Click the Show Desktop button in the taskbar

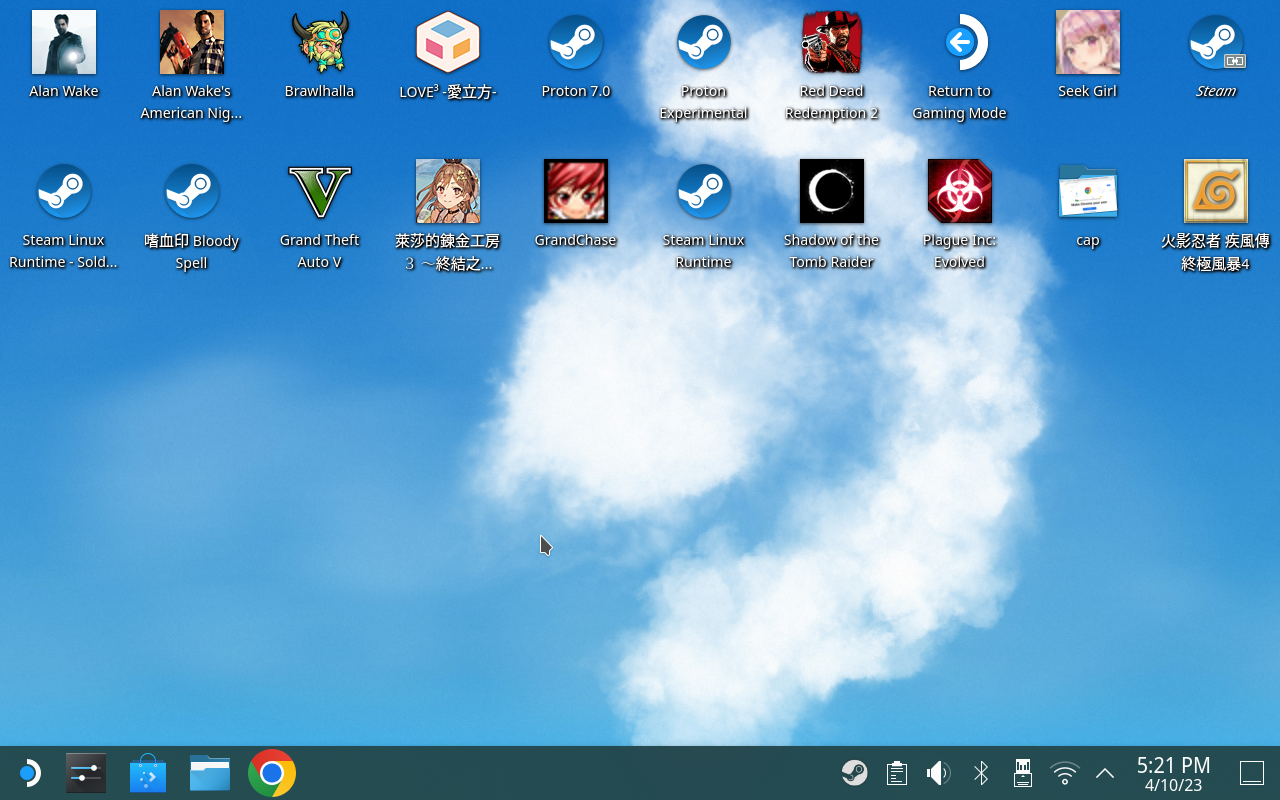click(1252, 773)
